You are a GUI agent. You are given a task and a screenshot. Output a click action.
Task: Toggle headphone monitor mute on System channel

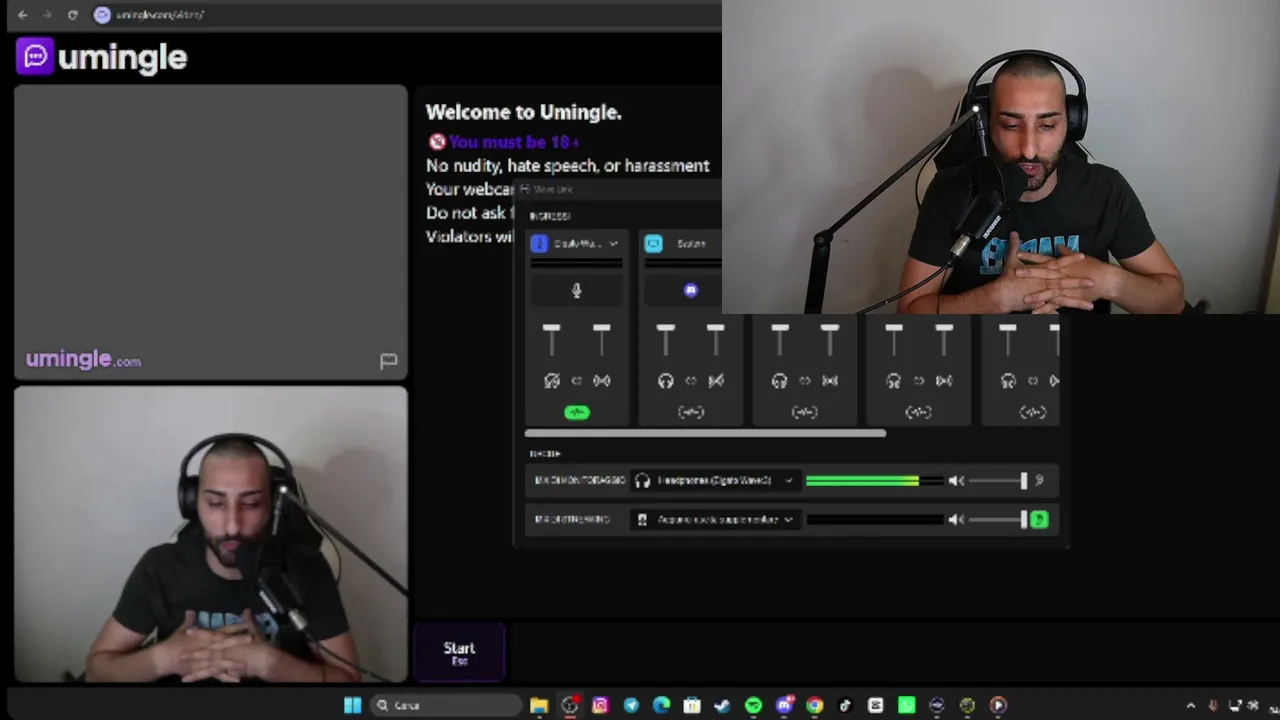(665, 380)
